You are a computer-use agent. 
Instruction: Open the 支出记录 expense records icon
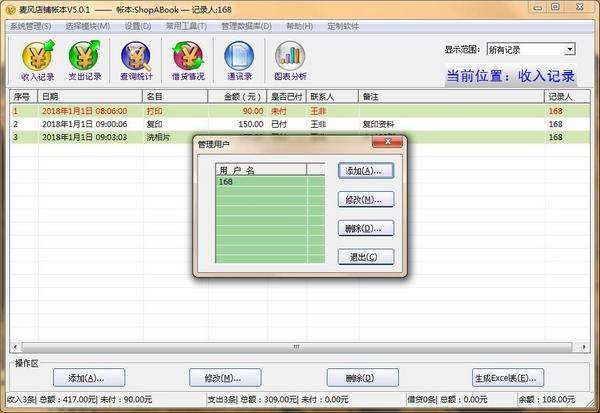(x=86, y=59)
